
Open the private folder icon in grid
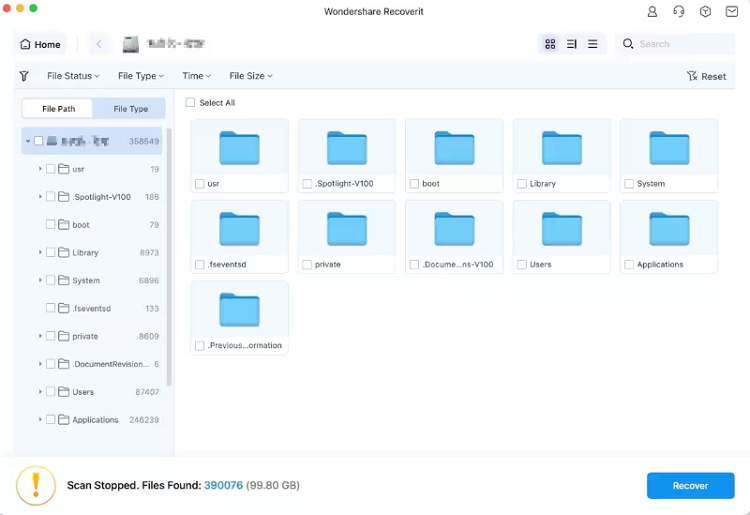[x=347, y=229]
